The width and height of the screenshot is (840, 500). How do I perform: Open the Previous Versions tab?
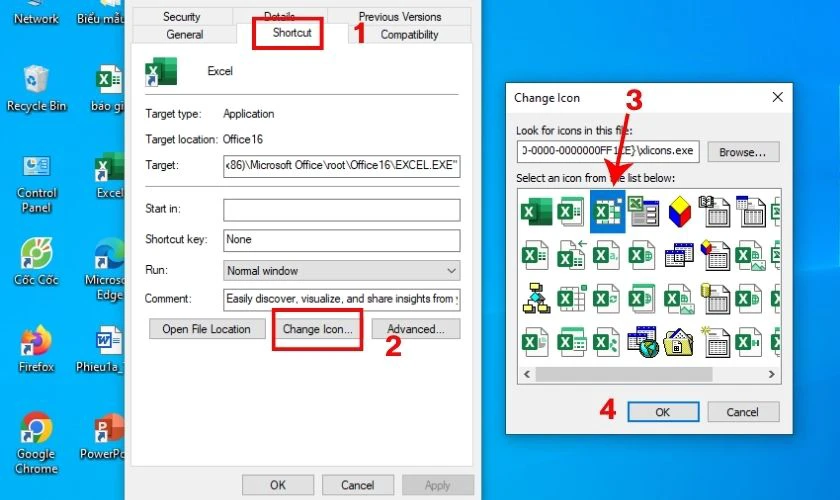400,17
